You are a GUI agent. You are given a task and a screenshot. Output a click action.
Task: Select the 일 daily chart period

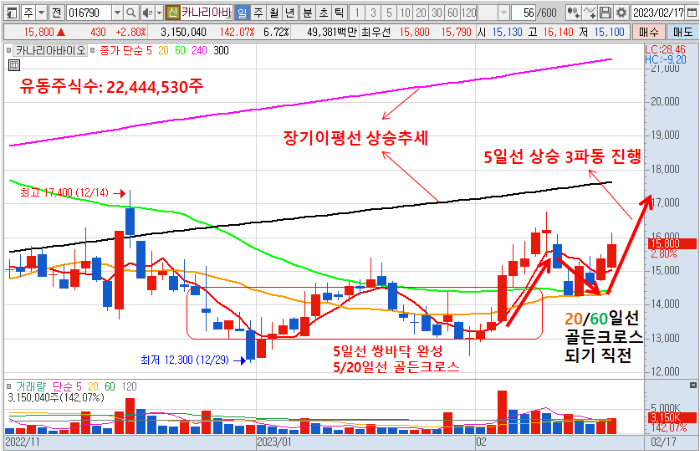tap(242, 13)
